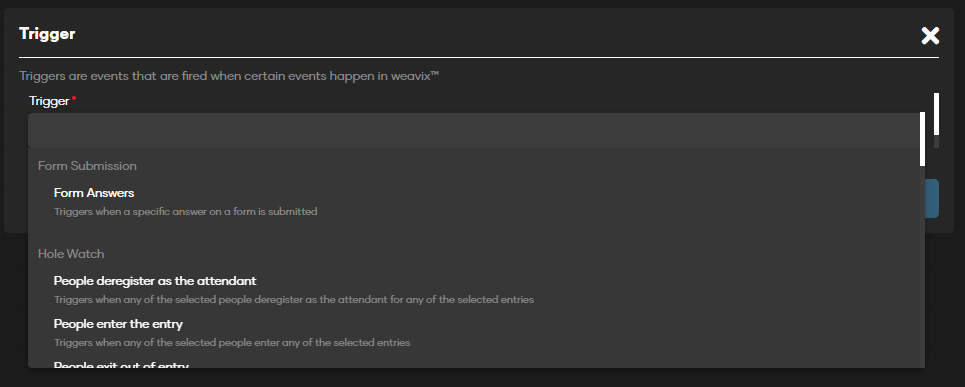Viewport: 965px width, 387px height.
Task: Click the dropdown list's white scrollbar thumb
Action: [x=923, y=139]
